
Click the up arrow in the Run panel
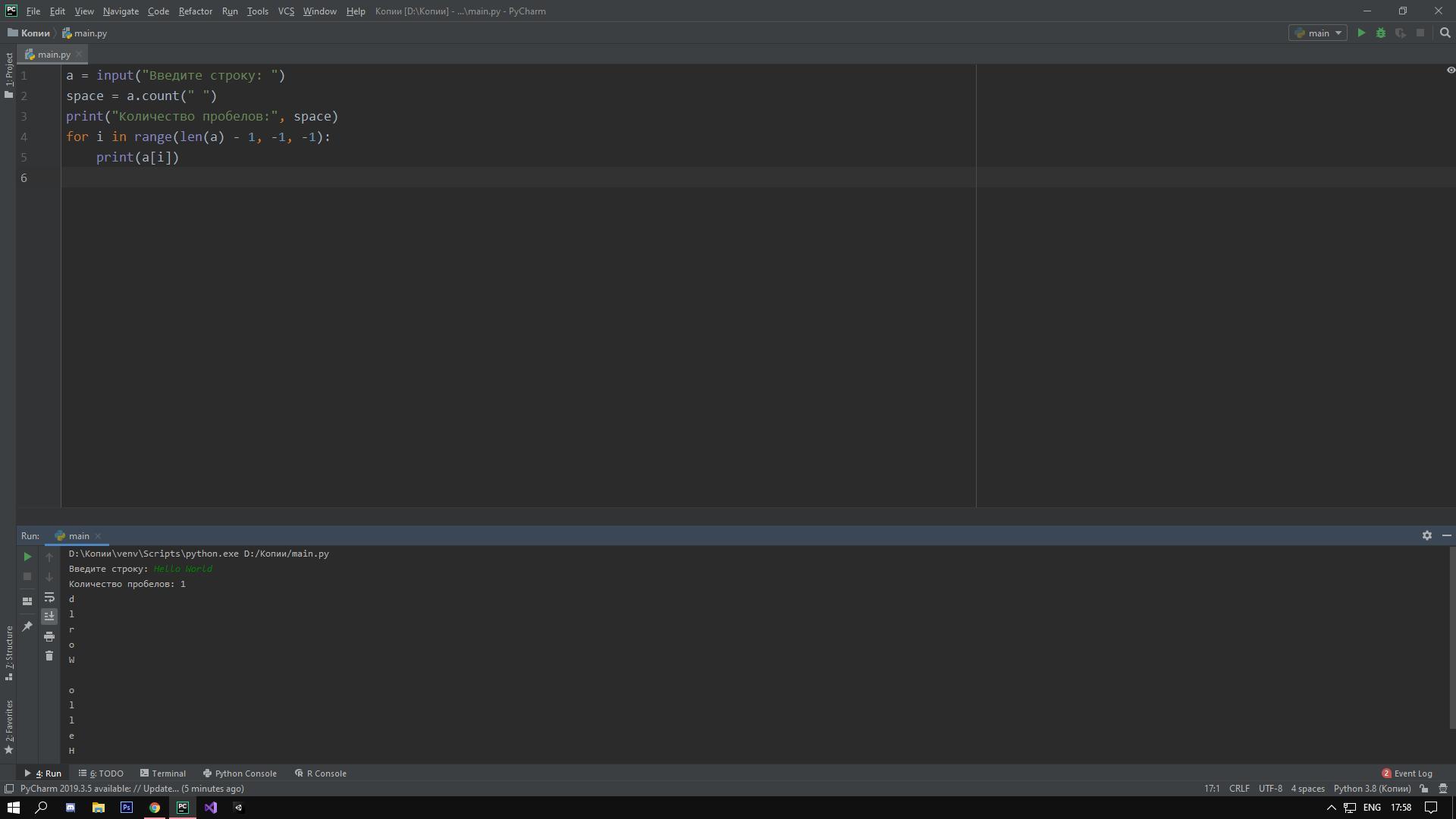[49, 557]
